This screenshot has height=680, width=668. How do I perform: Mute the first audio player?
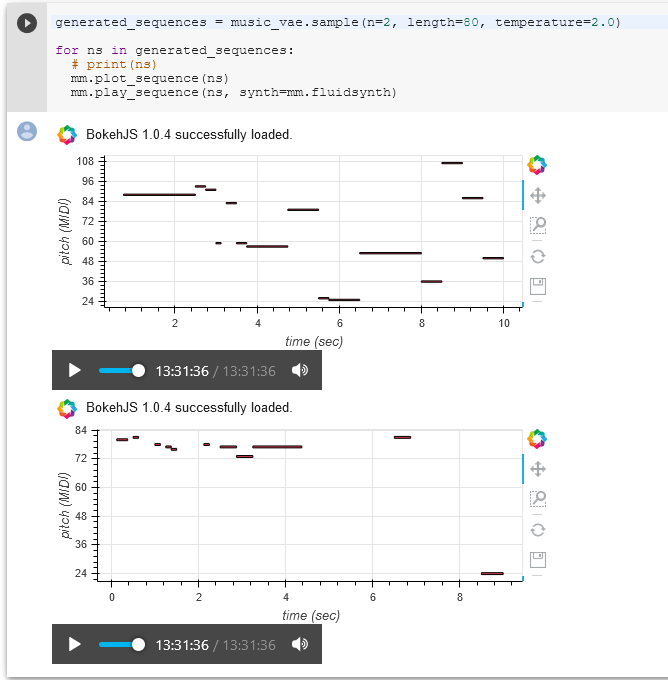tap(299, 370)
